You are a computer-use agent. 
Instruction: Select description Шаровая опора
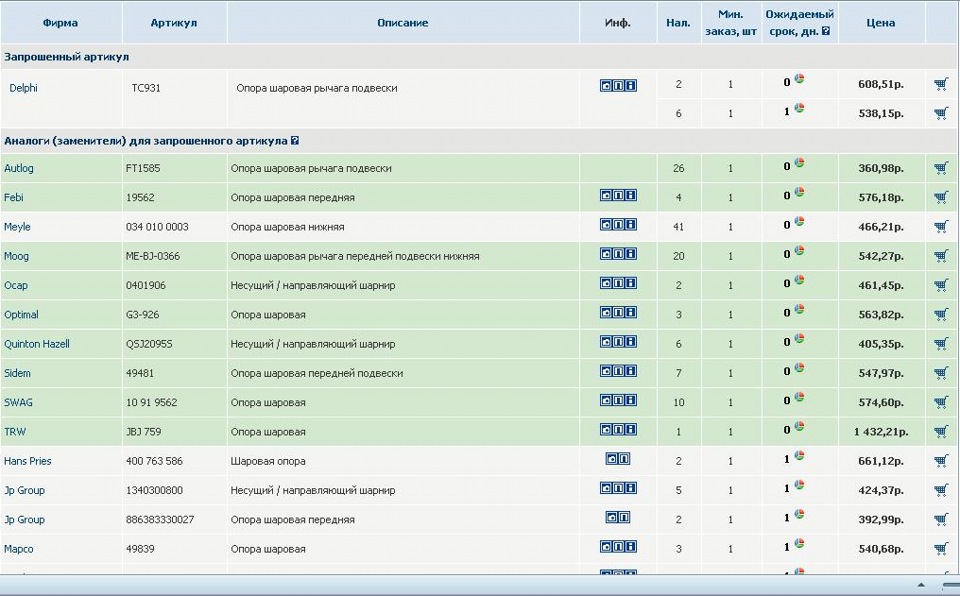[268, 461]
